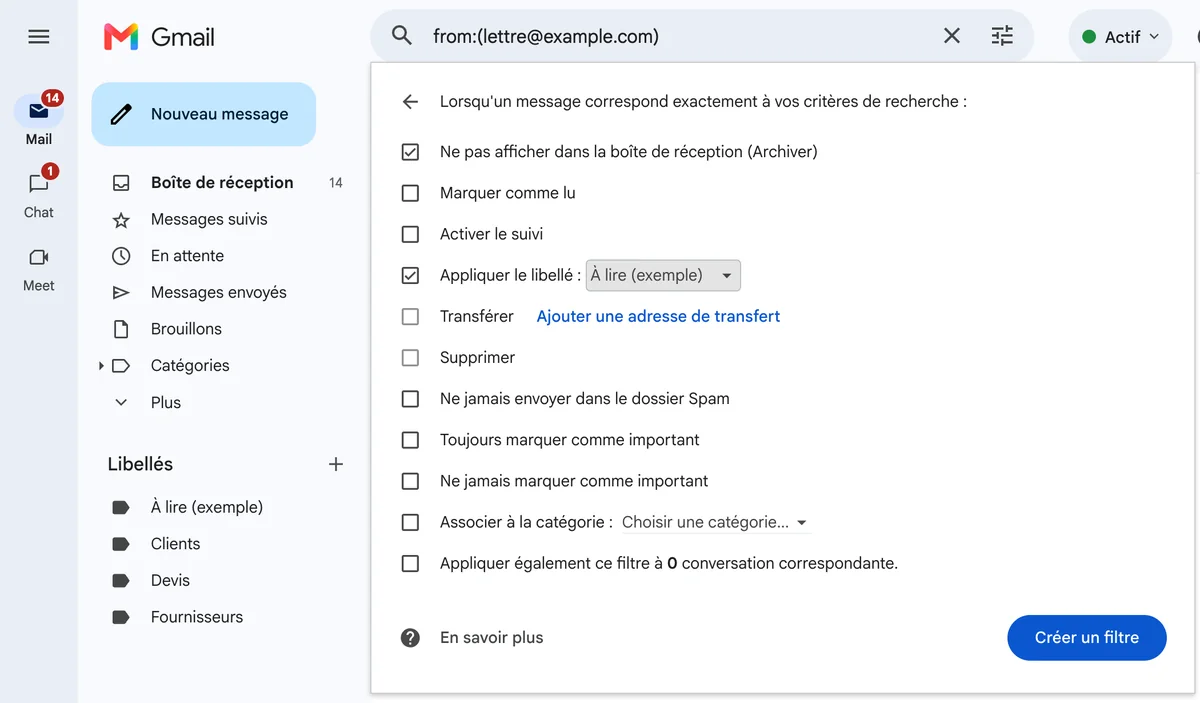Image resolution: width=1200 pixels, height=703 pixels.
Task: Click Nouveau message button
Action: pos(204,114)
